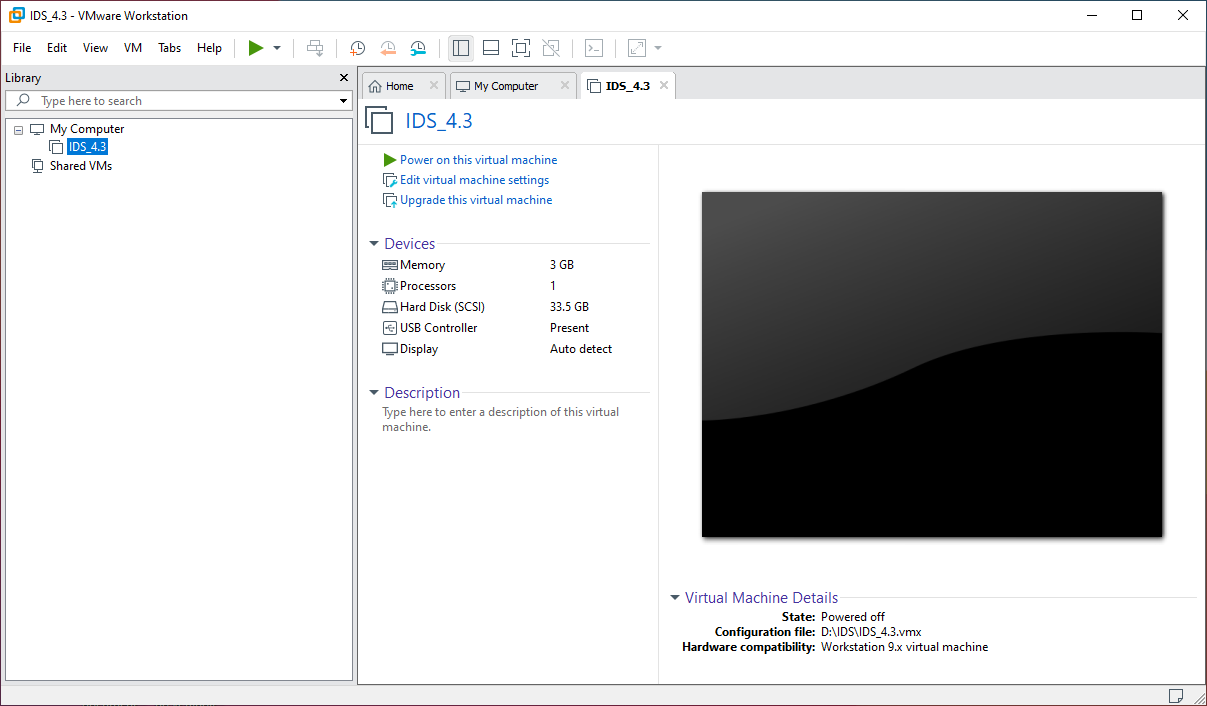Collapse the Description section
The width and height of the screenshot is (1207, 706).
point(374,393)
